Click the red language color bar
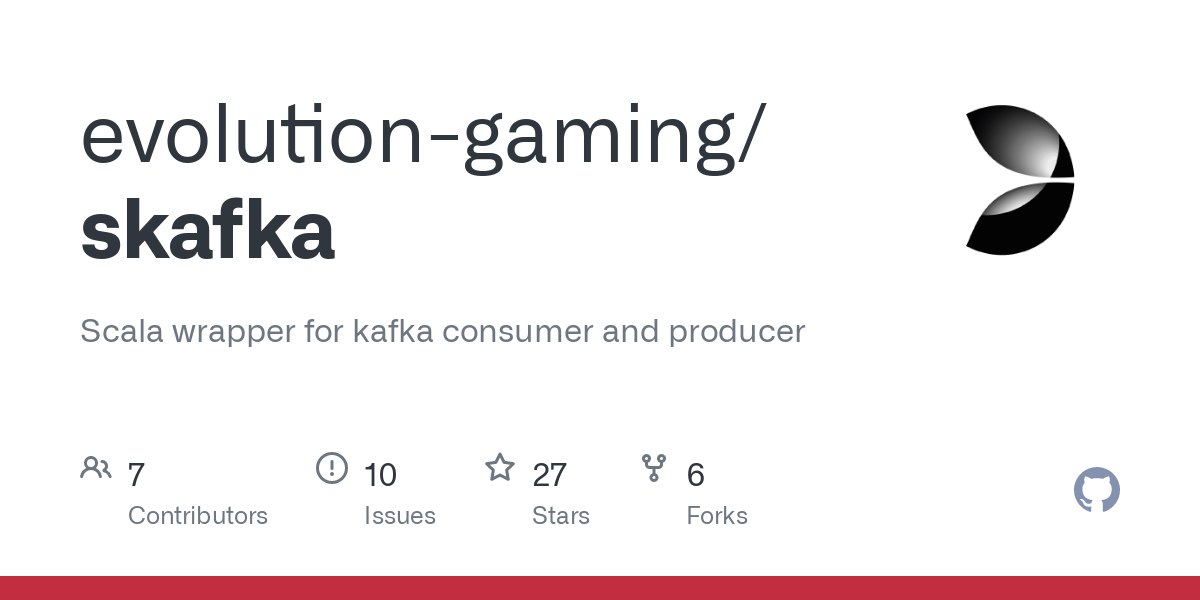 click(600, 588)
